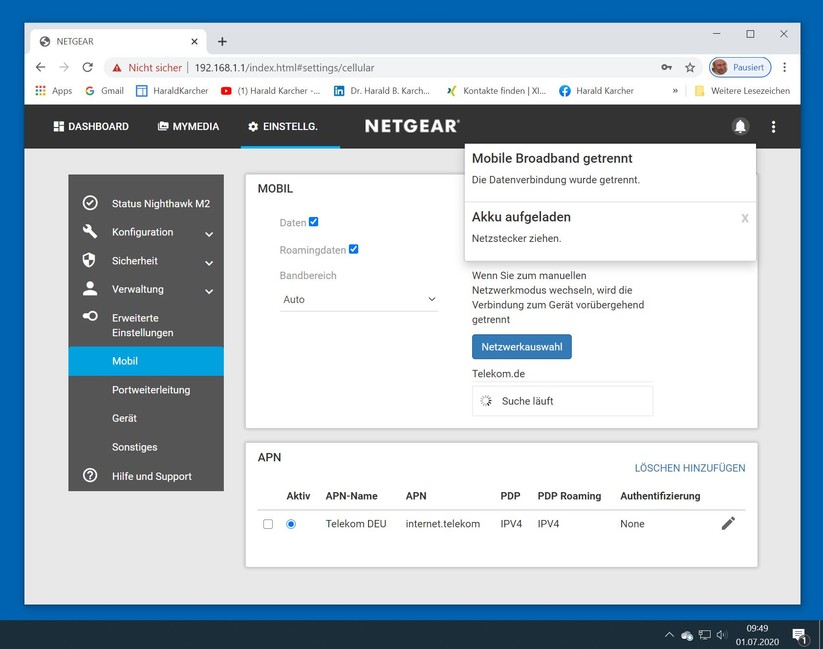
Task: Open the three-dot NETGEAR header menu
Action: (x=773, y=127)
